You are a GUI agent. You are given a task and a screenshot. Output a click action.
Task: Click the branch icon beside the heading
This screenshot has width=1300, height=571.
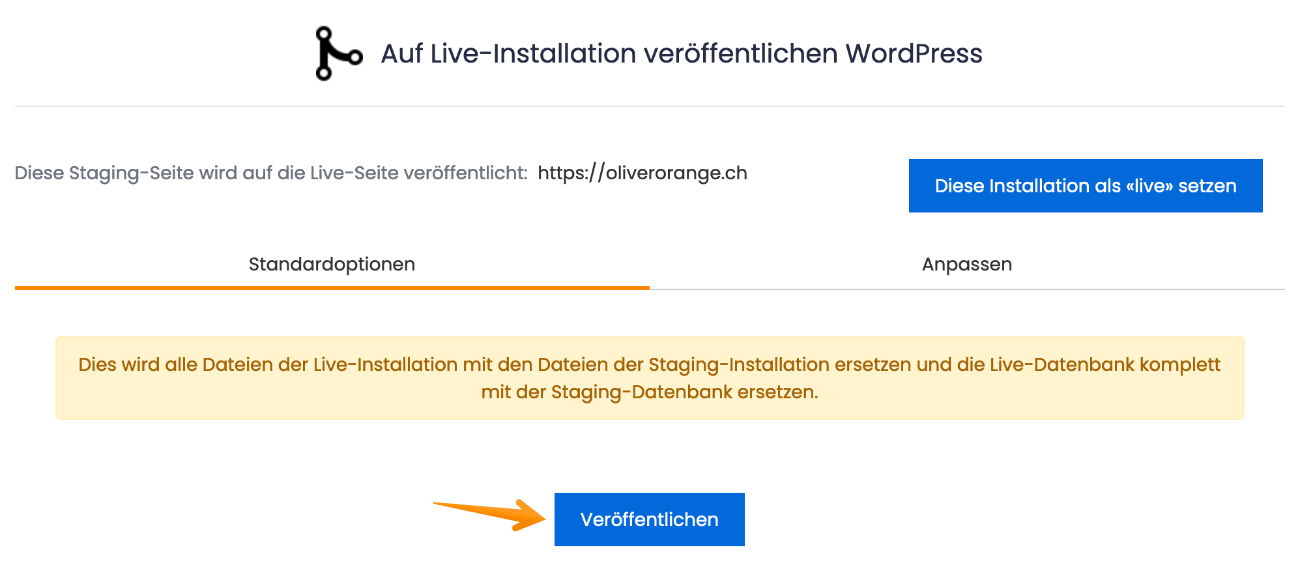point(338,53)
